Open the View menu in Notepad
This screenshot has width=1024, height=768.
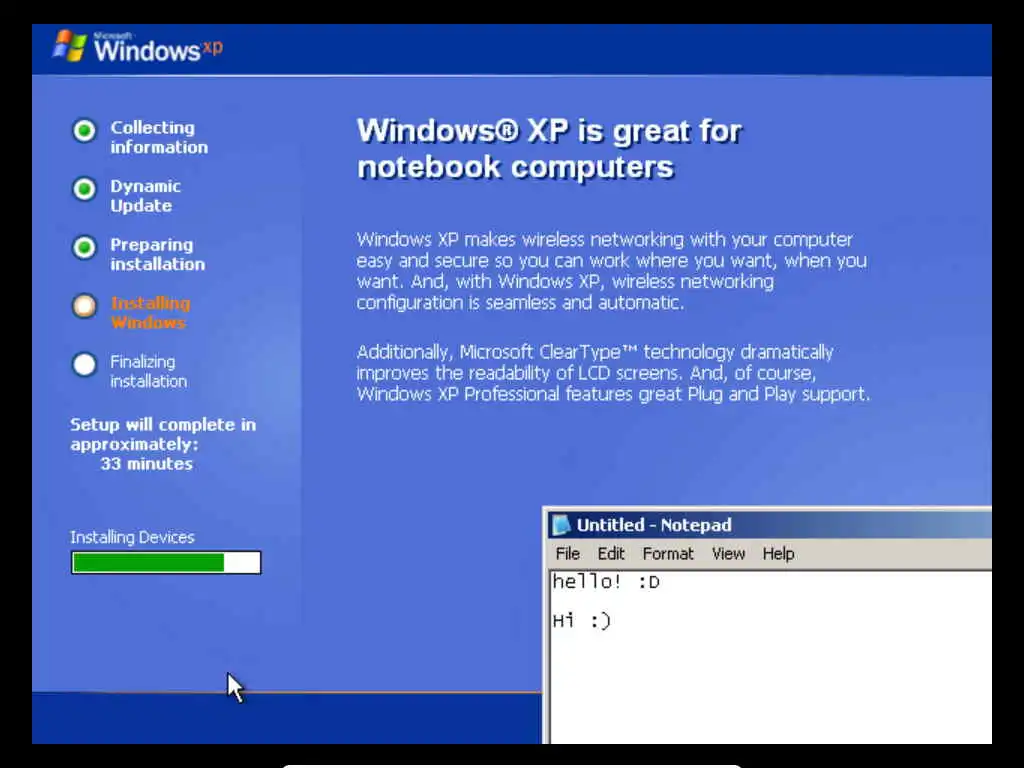pyautogui.click(x=728, y=554)
